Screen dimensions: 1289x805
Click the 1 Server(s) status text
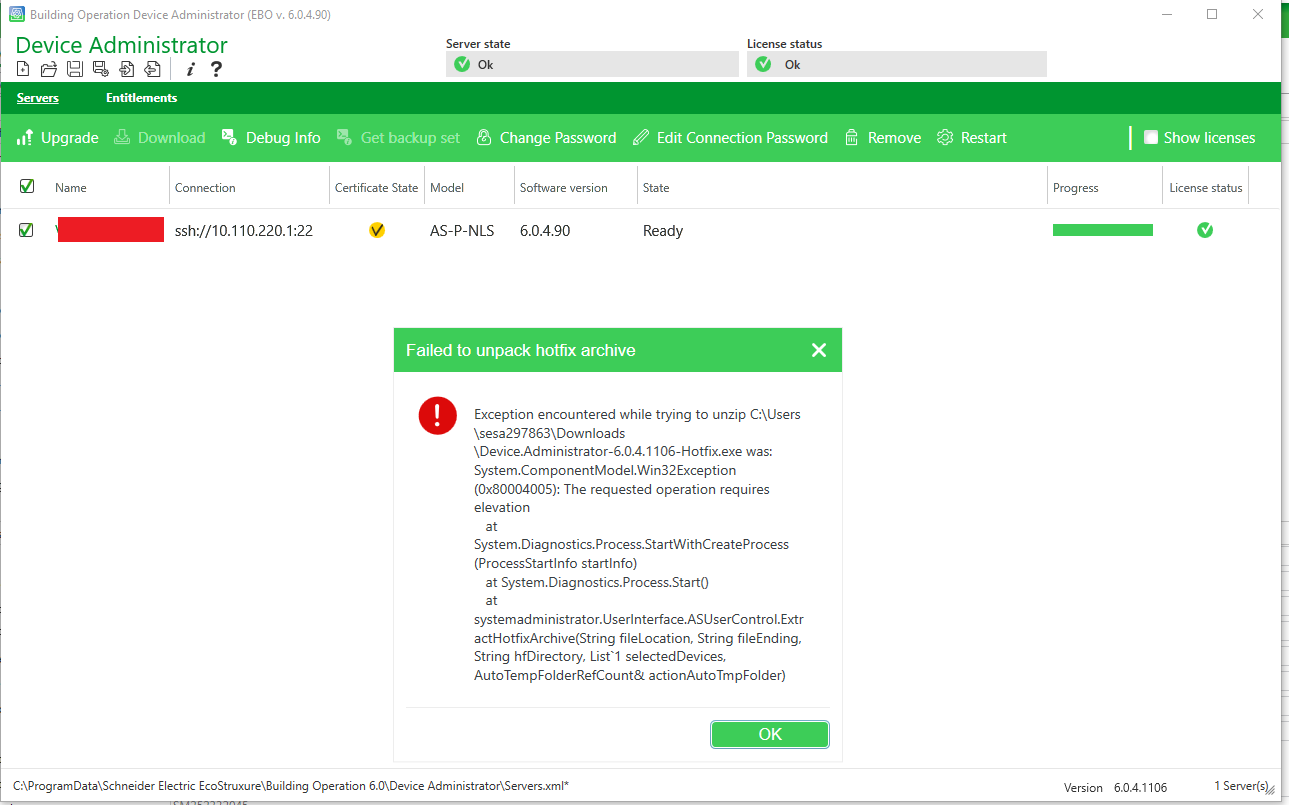point(1241,786)
